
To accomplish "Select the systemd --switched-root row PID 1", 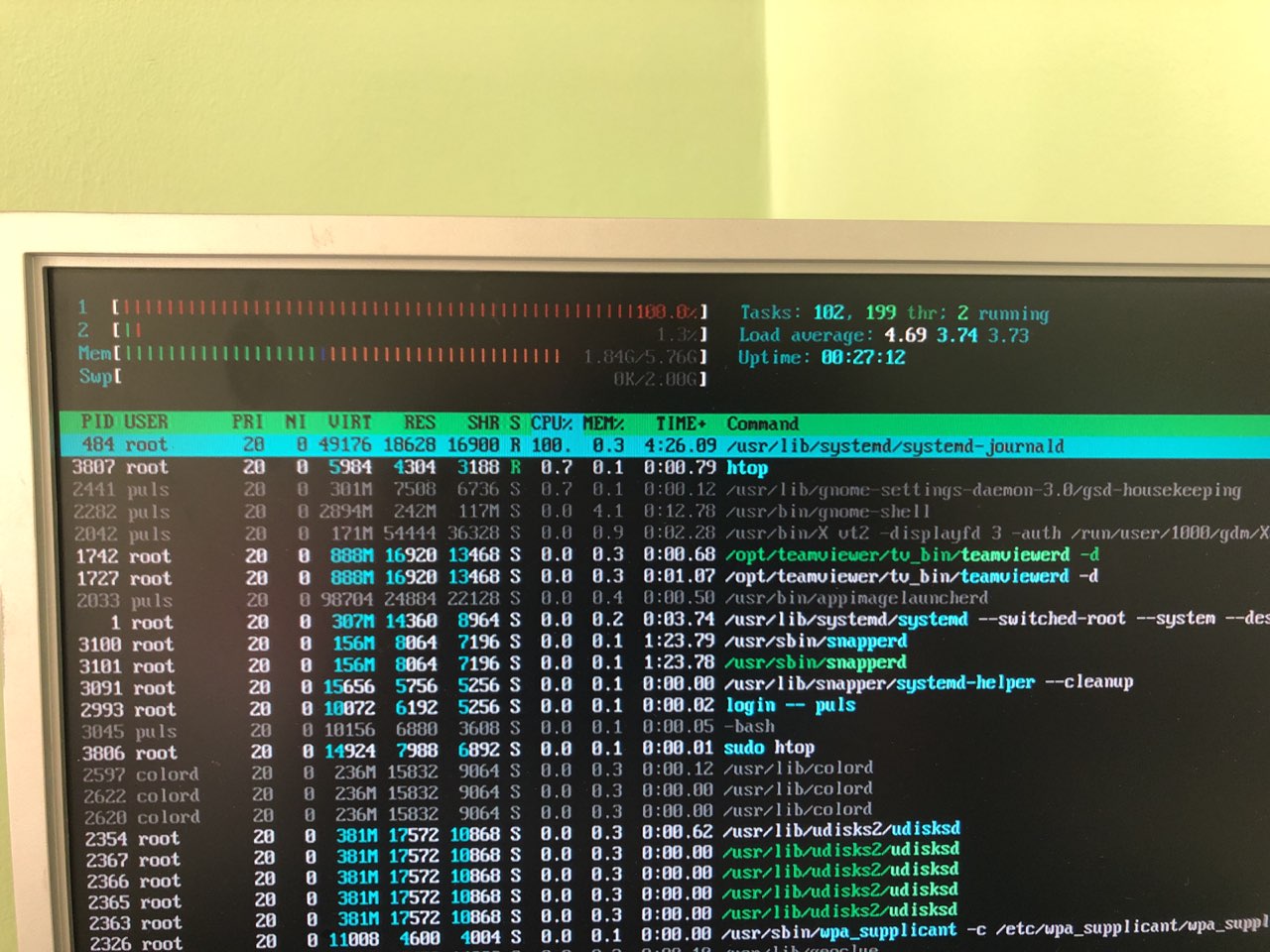I will pyautogui.click(x=665, y=621).
